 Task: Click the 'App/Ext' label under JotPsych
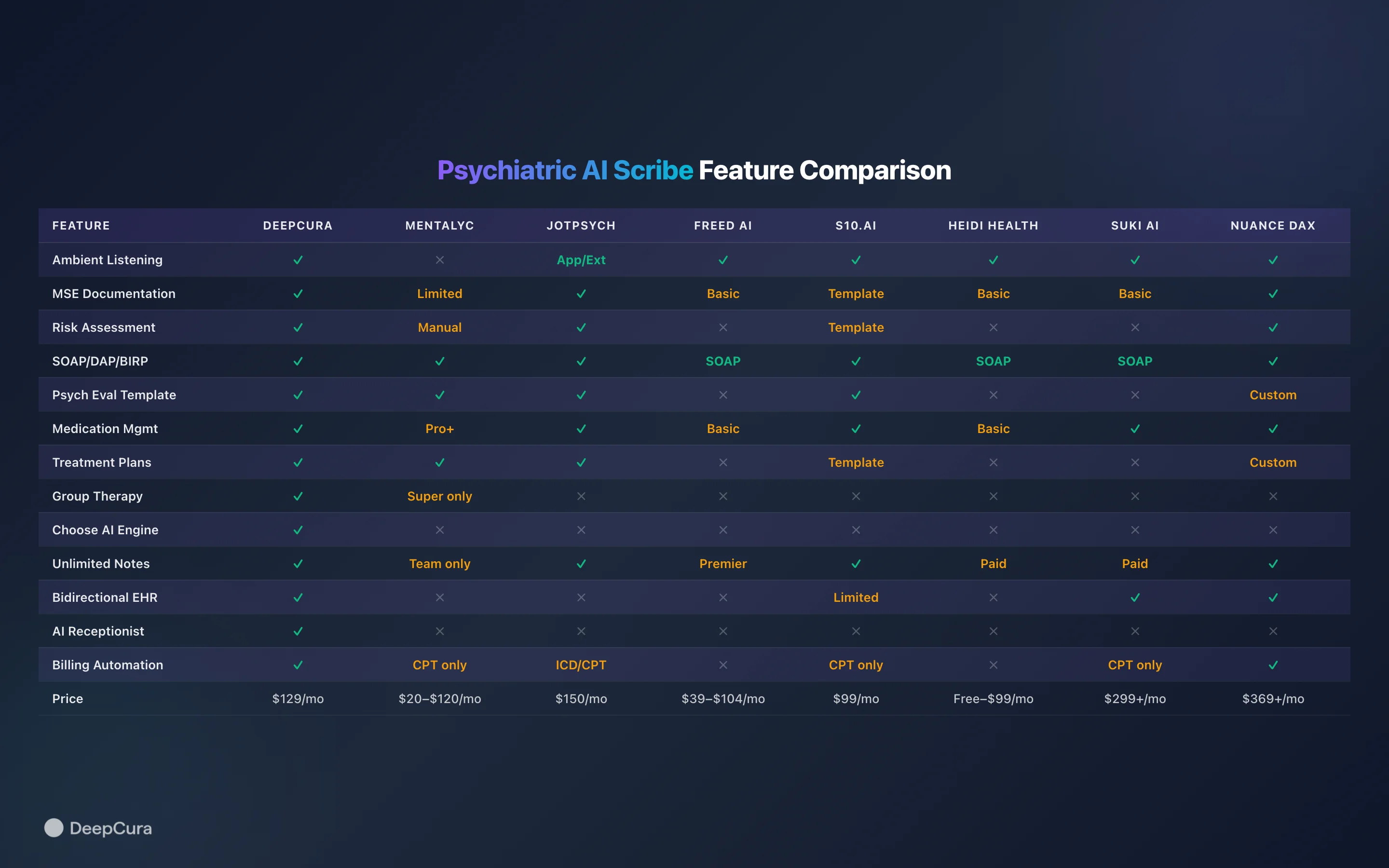pos(582,260)
